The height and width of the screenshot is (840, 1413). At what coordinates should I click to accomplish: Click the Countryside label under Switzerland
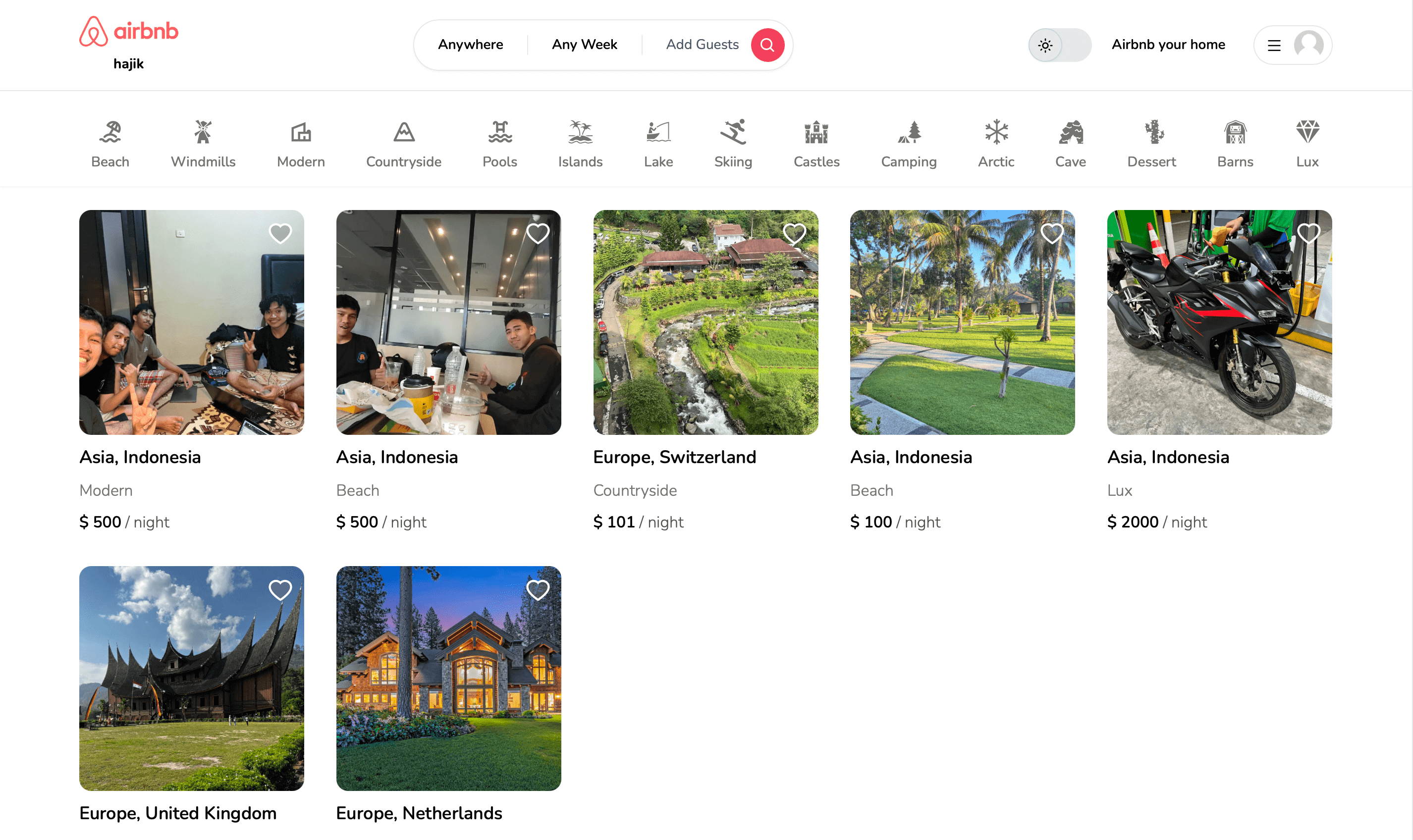(635, 490)
